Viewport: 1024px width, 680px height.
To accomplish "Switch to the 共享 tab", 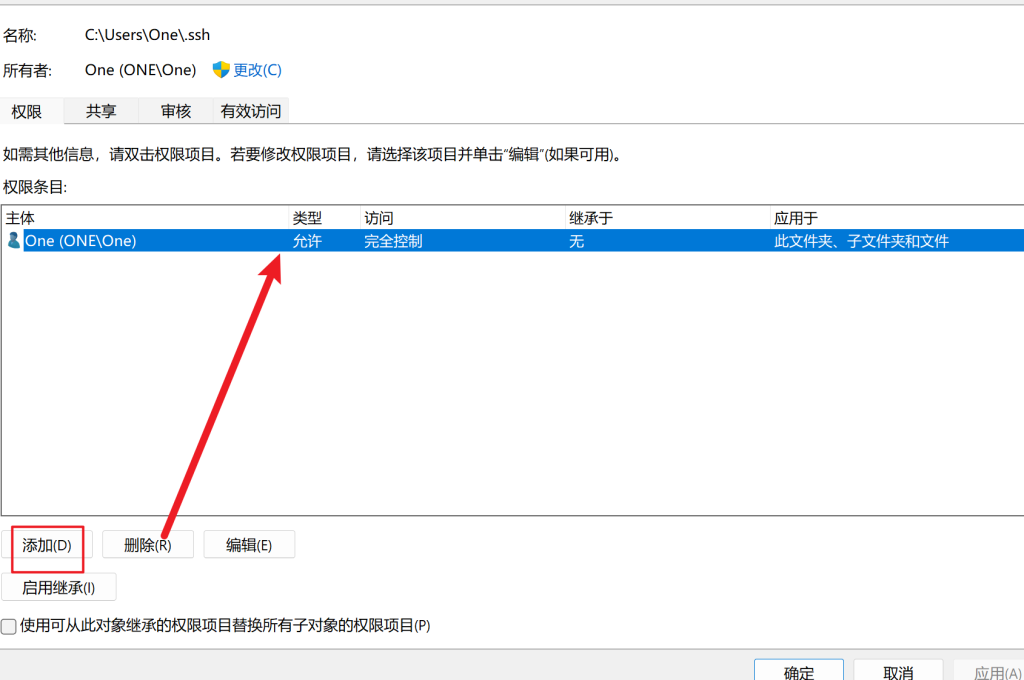I will [x=100, y=111].
